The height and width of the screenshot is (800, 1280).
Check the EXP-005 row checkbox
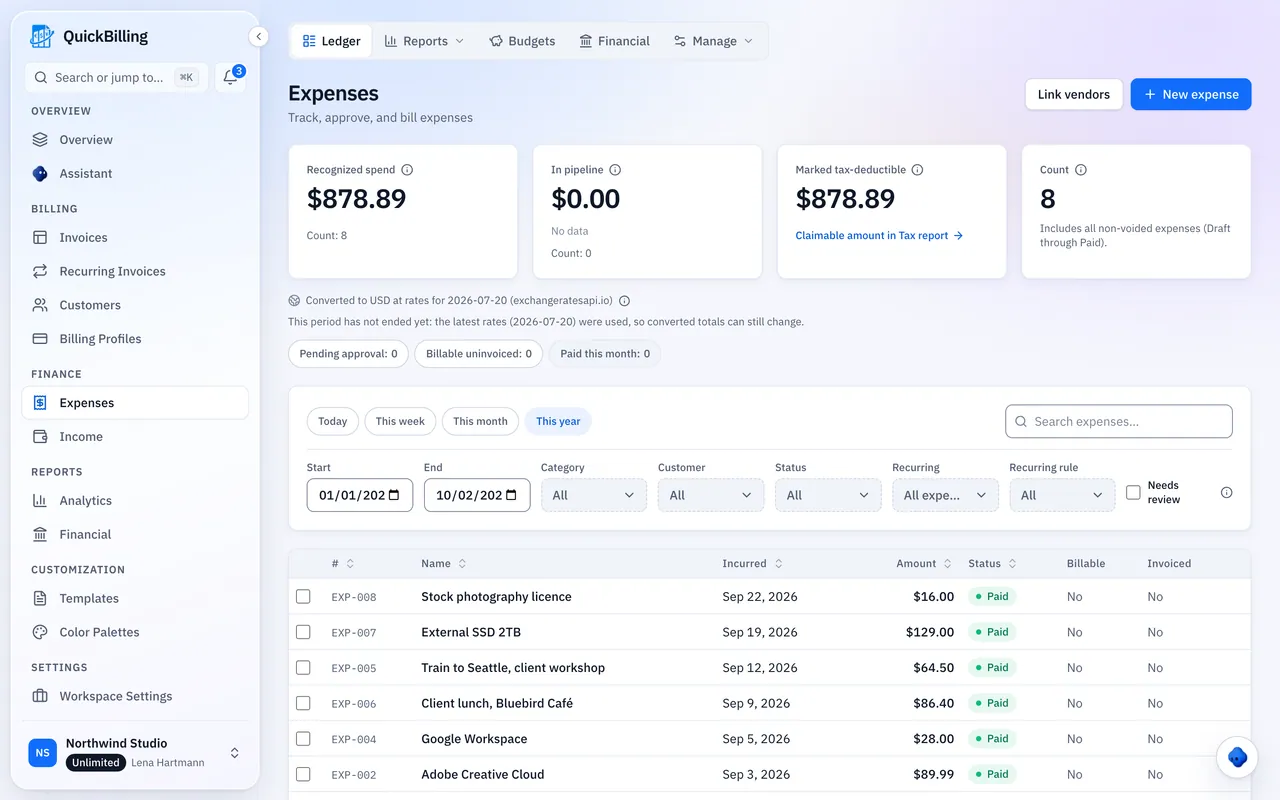(x=303, y=668)
